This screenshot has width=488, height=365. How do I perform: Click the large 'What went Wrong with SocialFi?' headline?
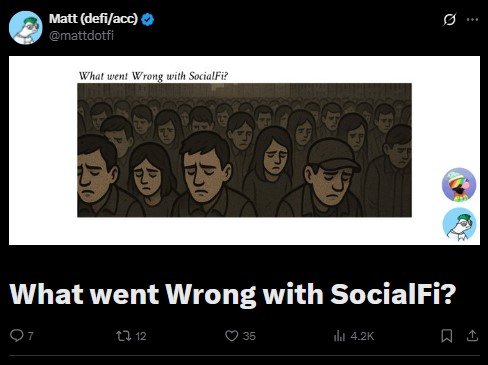[233, 294]
